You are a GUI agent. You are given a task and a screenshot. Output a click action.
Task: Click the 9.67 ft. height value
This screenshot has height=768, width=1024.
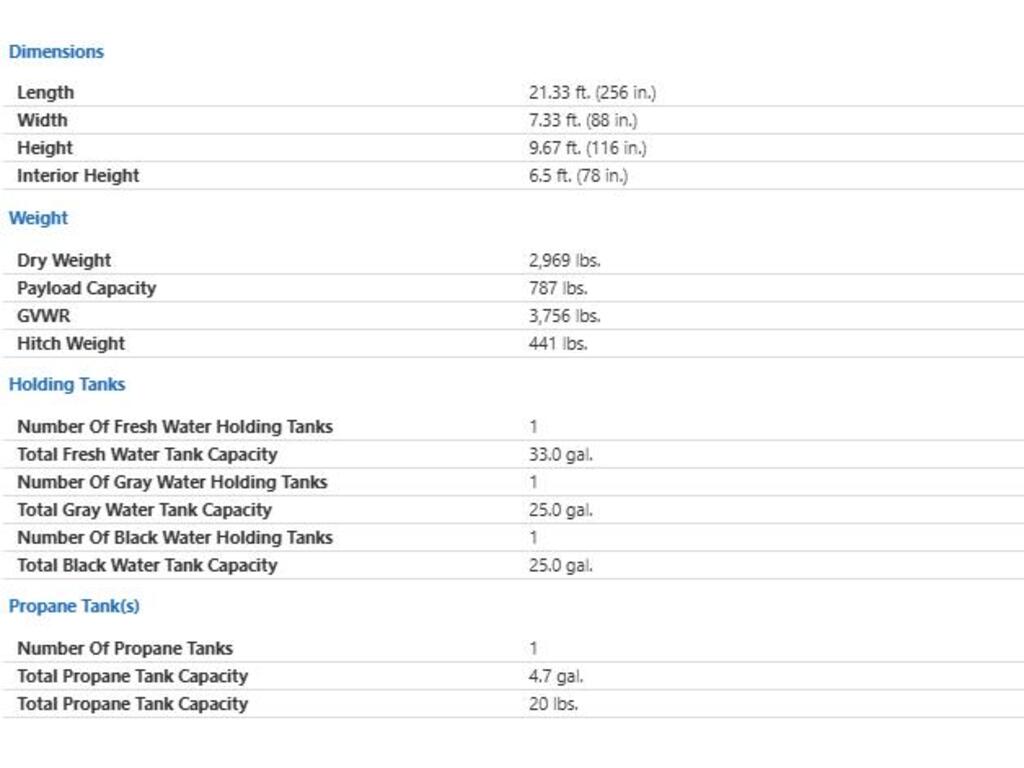[x=587, y=148]
